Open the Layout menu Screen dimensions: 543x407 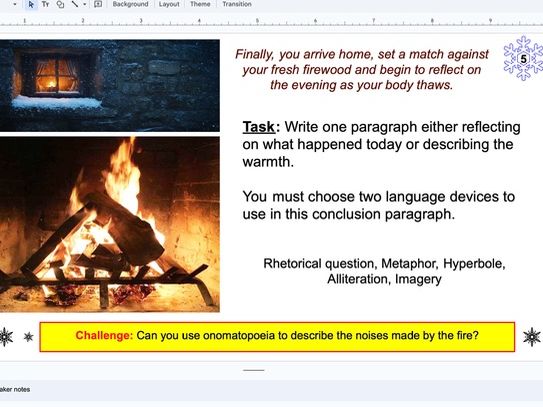(x=169, y=5)
